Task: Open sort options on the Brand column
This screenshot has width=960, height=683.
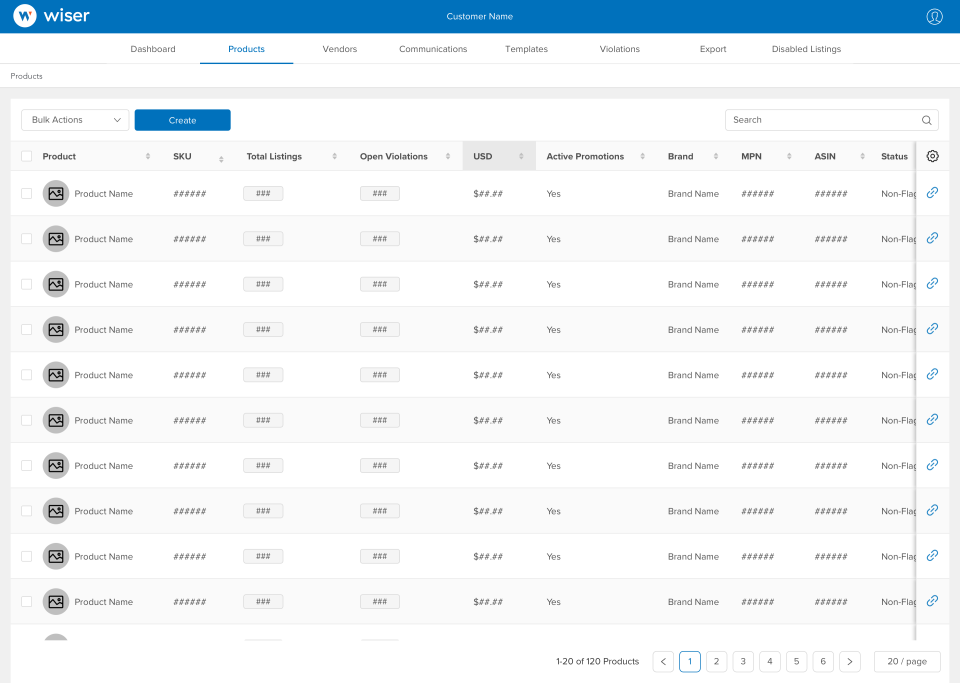Action: pos(715,157)
